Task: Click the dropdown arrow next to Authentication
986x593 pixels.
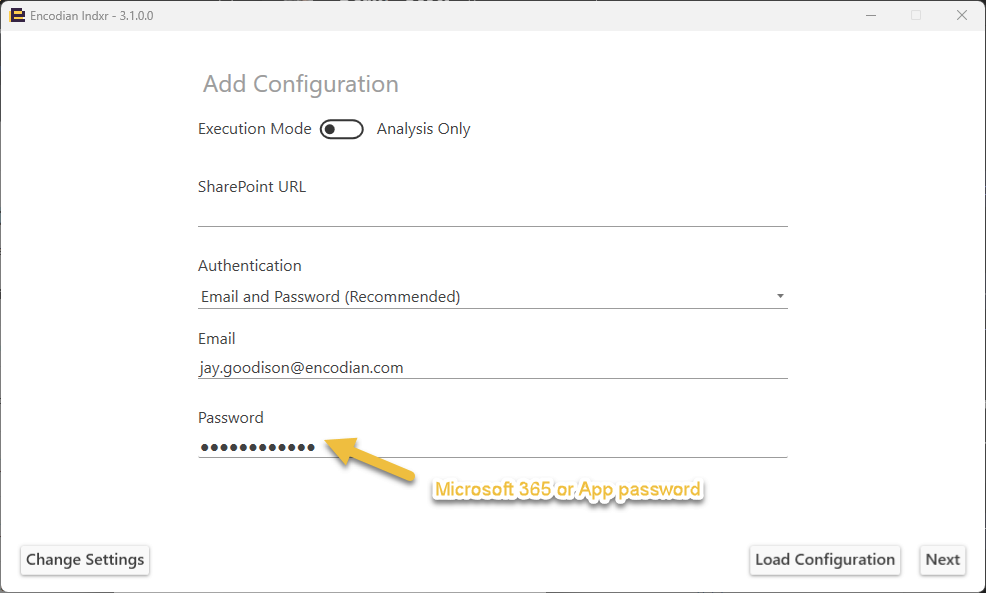Action: pyautogui.click(x=780, y=296)
